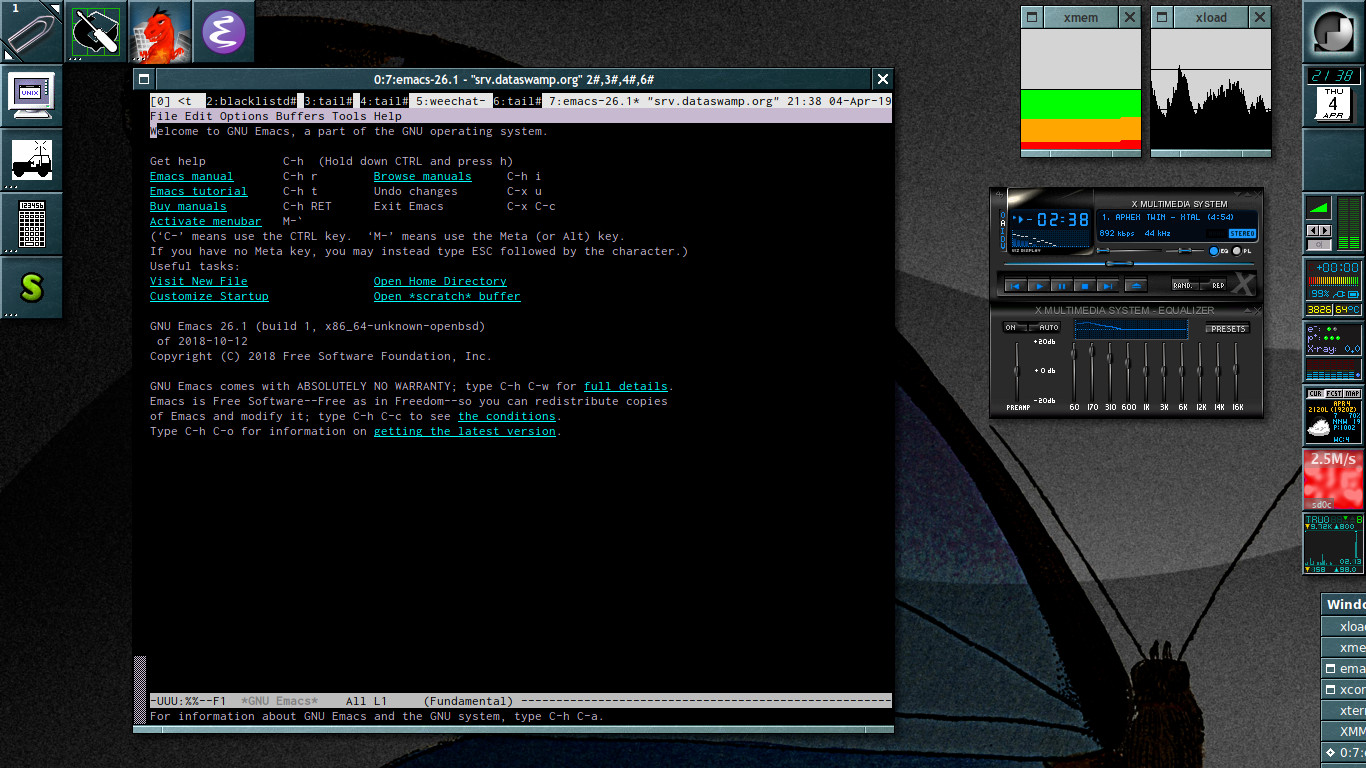Screen dimensions: 1366x768
Task: Click the Open Home Directory link
Action: pos(440,281)
